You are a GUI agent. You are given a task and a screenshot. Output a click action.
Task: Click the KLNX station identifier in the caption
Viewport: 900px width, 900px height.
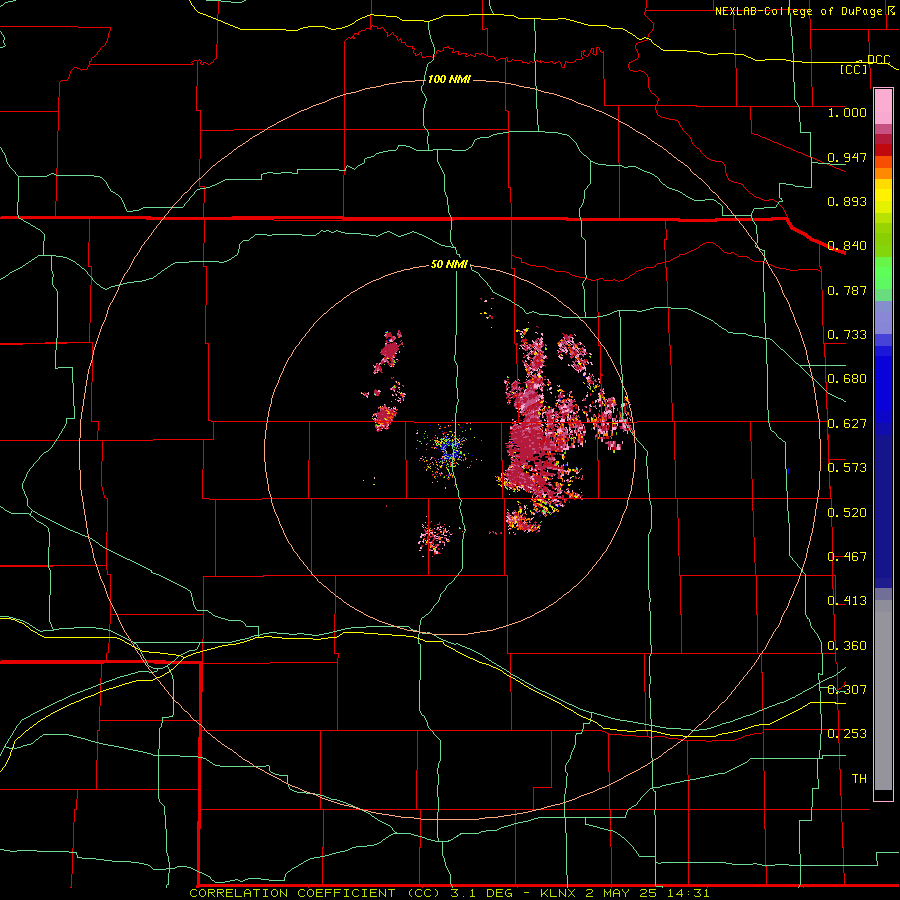(559, 893)
